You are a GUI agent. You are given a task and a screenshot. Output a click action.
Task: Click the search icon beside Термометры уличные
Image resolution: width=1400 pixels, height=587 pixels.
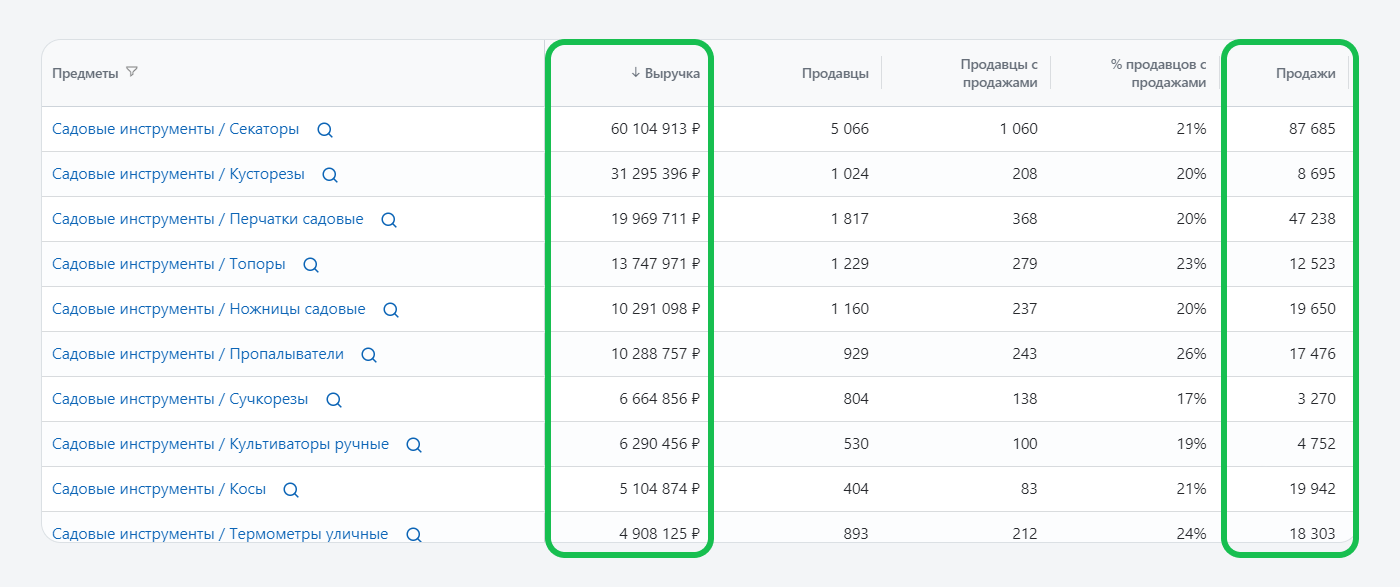point(414,535)
